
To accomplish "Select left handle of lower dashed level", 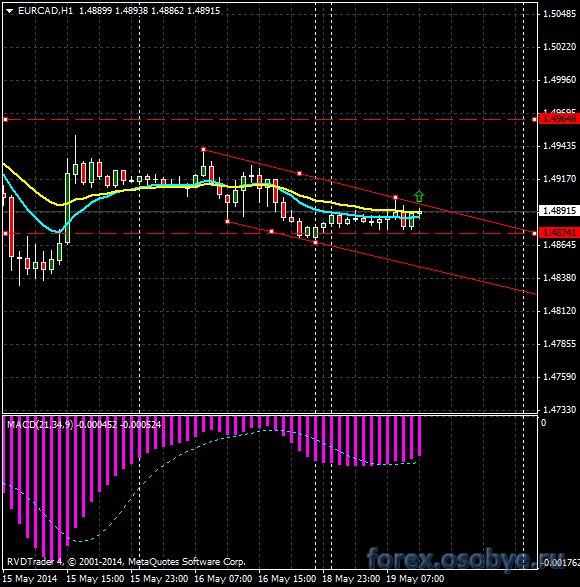I will coord(5,233).
